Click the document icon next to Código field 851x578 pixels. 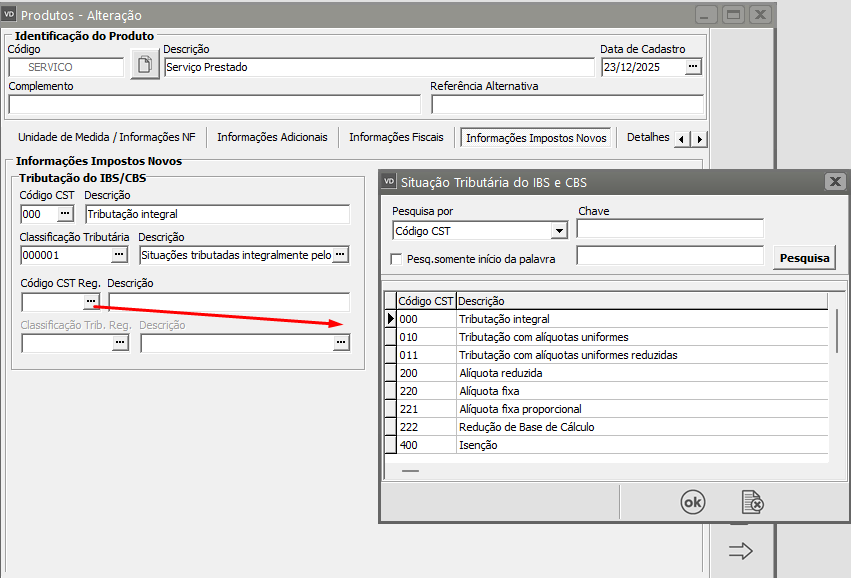tap(145, 67)
